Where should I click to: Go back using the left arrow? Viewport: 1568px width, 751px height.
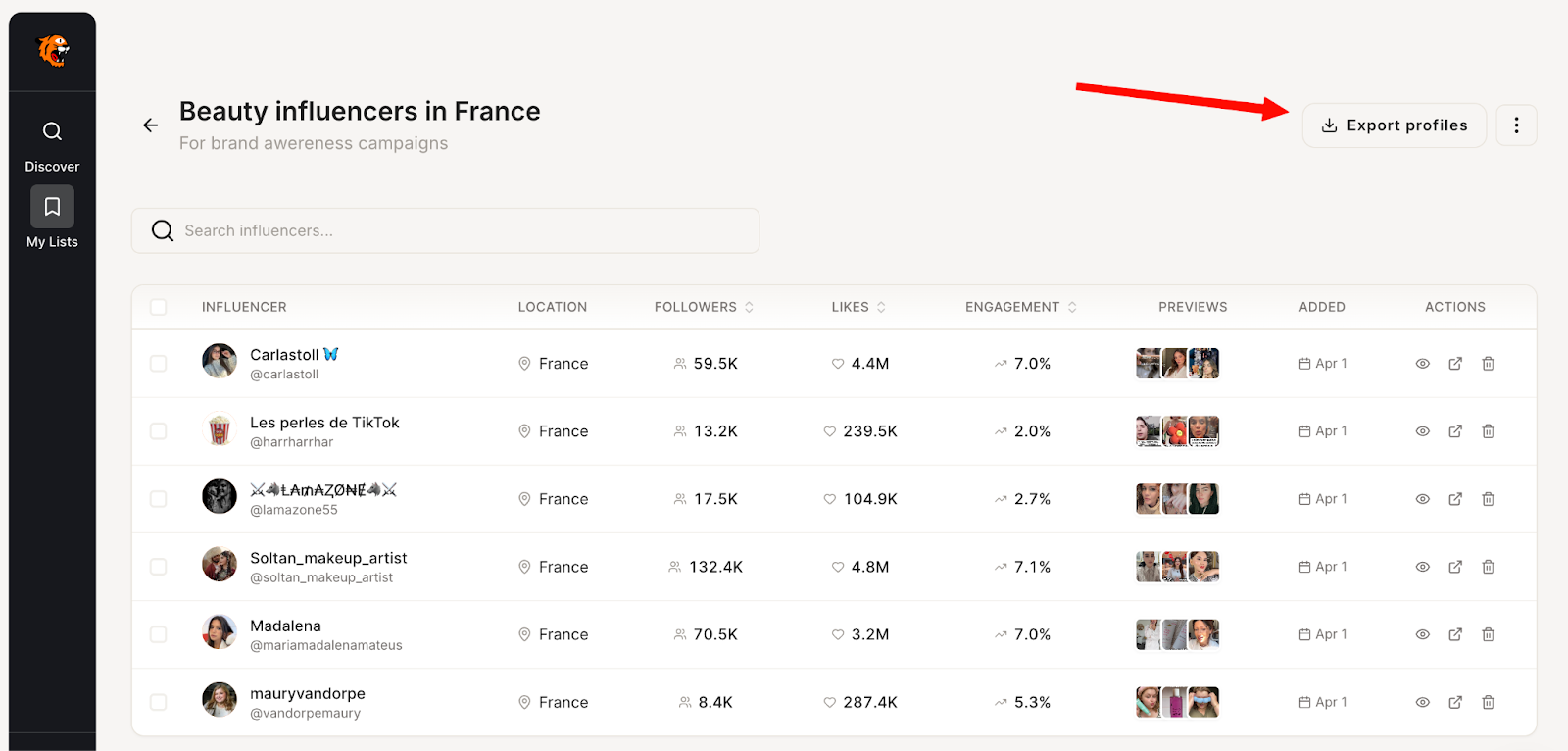tap(150, 125)
